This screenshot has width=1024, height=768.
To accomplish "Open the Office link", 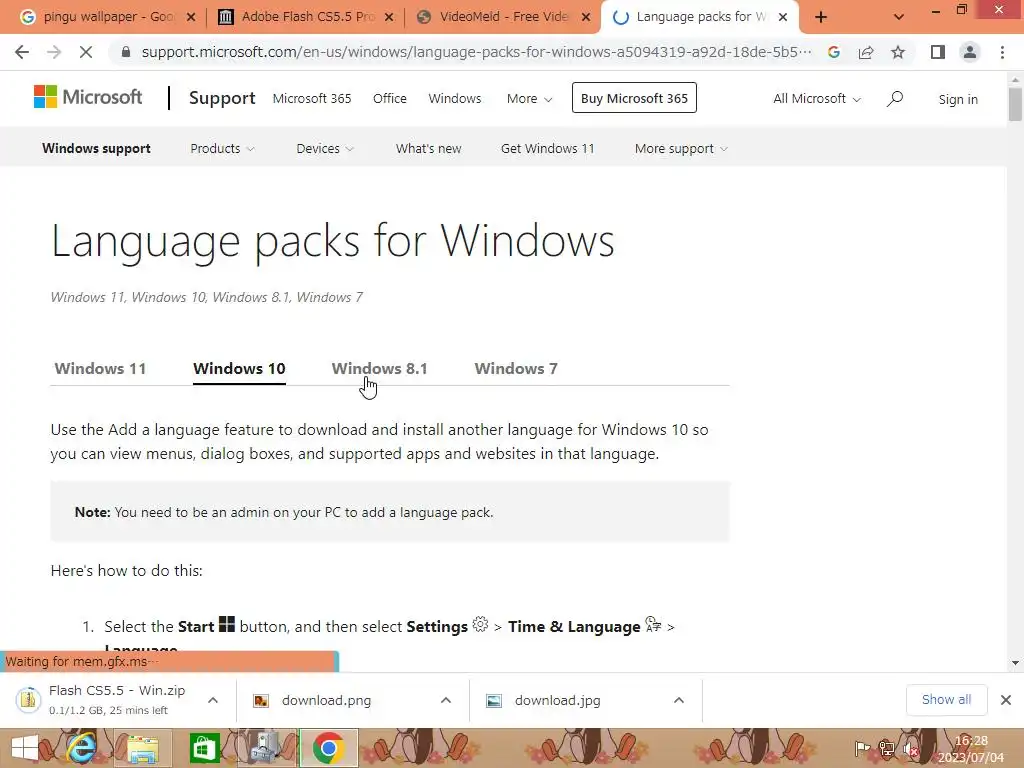I will pyautogui.click(x=390, y=99).
